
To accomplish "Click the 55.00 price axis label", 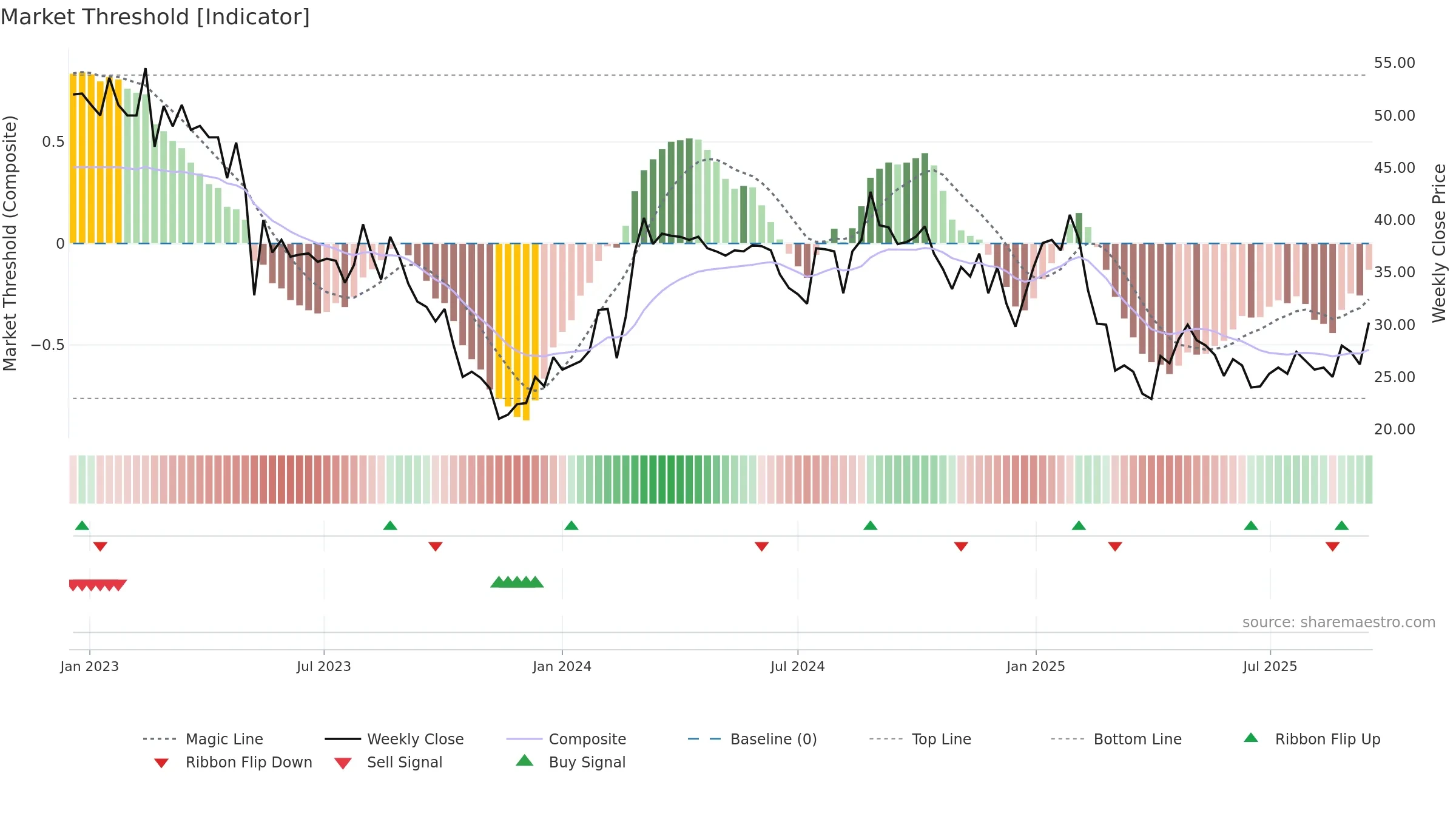I will (1395, 63).
